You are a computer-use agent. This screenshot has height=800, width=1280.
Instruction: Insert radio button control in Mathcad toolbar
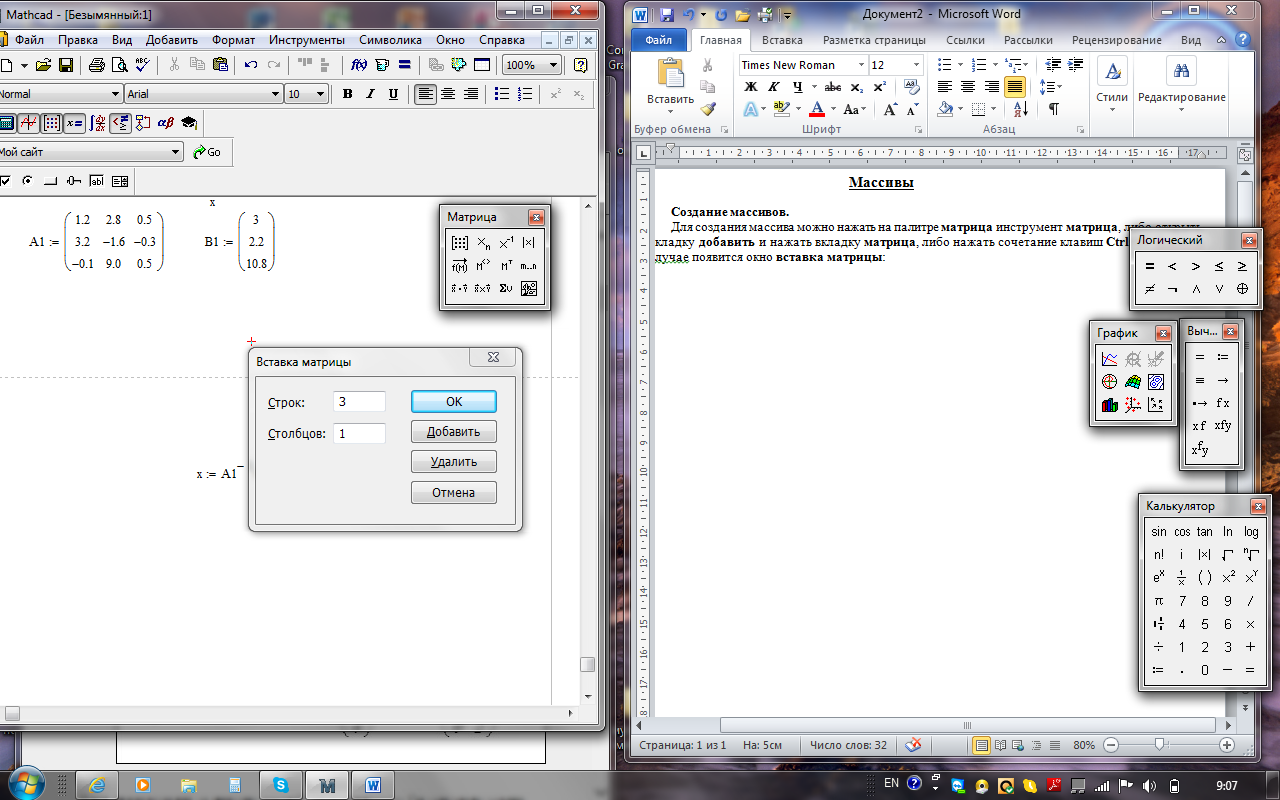pos(28,181)
